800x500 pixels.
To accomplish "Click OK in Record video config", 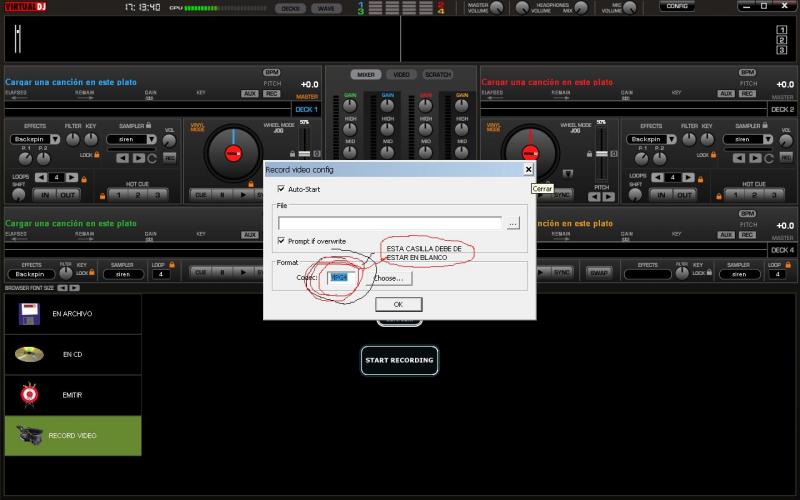I will 398,304.
